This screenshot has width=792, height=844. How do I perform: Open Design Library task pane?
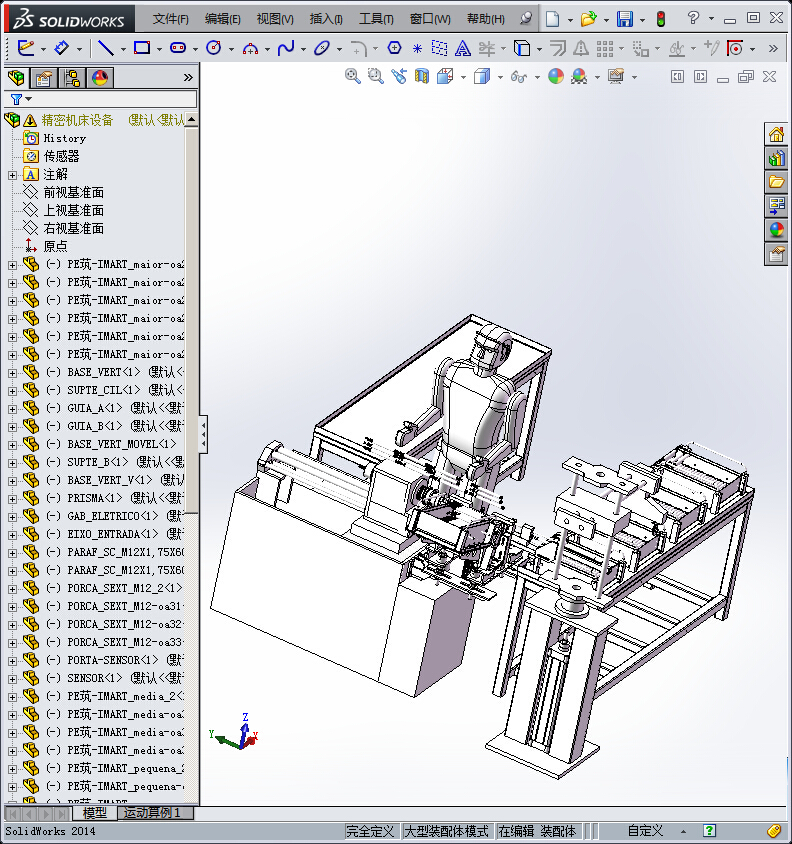tap(776, 158)
